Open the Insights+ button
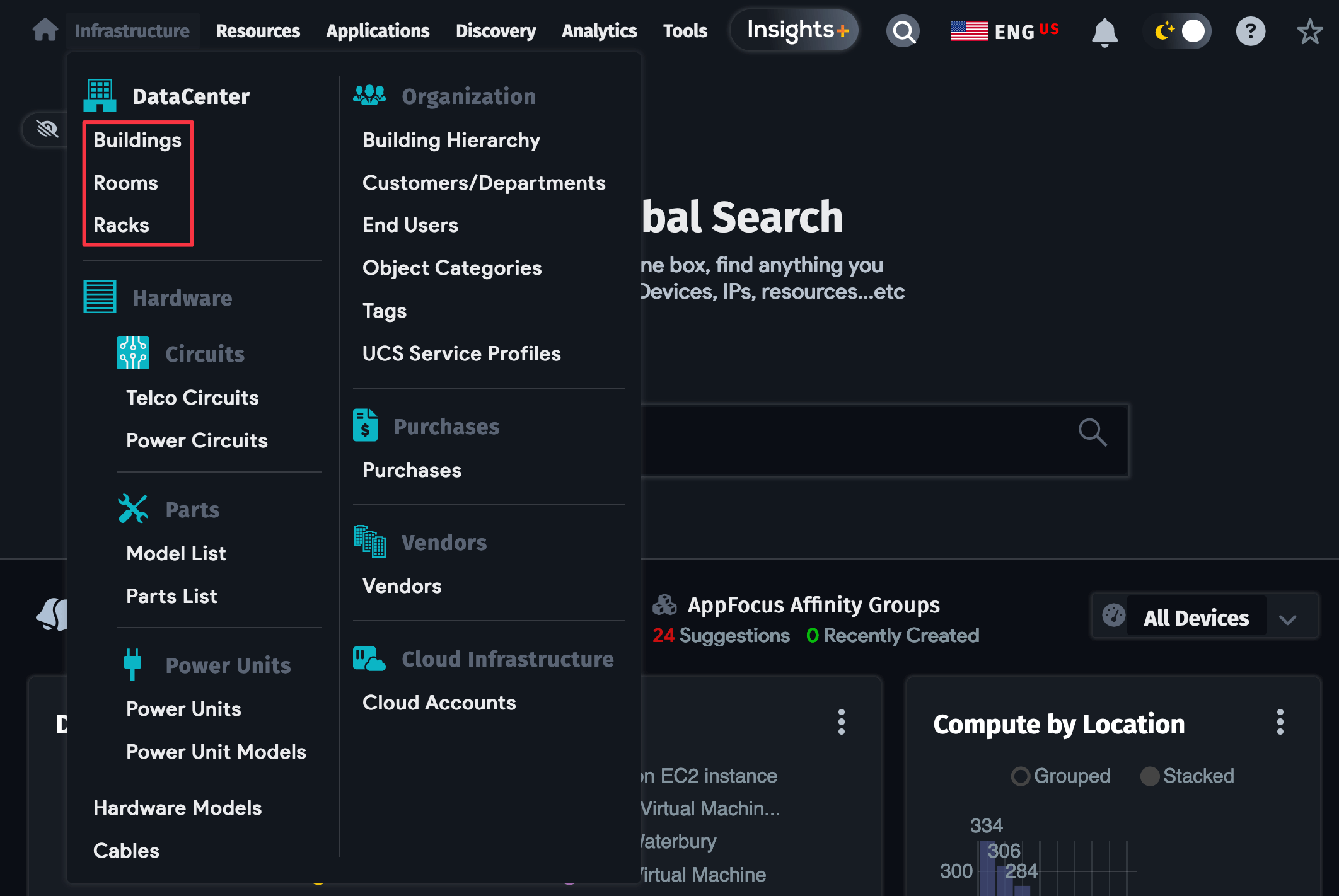Screen dimensions: 1339x896 pyautogui.click(x=796, y=30)
